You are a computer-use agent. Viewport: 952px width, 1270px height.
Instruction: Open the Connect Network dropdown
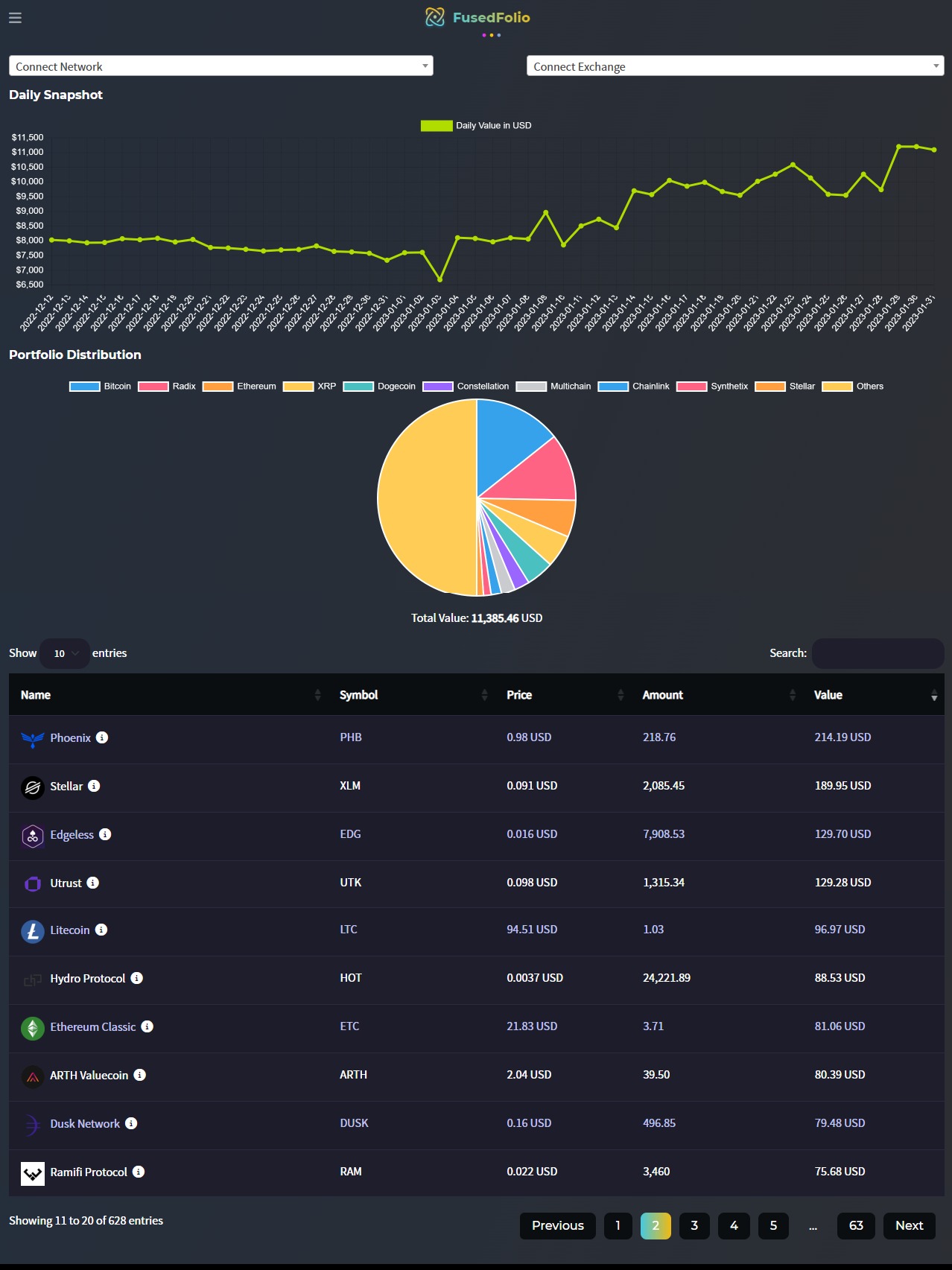[221, 66]
